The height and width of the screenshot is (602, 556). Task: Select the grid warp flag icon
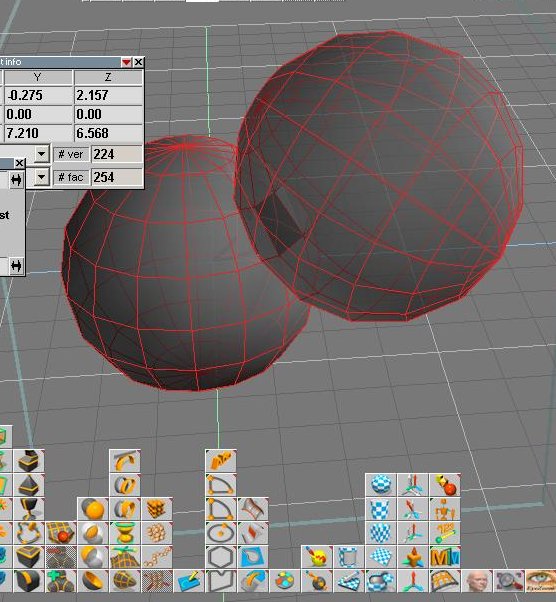pos(445,581)
